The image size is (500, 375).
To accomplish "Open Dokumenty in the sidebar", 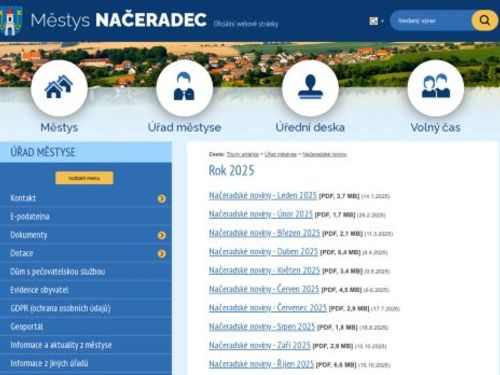I will [29, 235].
